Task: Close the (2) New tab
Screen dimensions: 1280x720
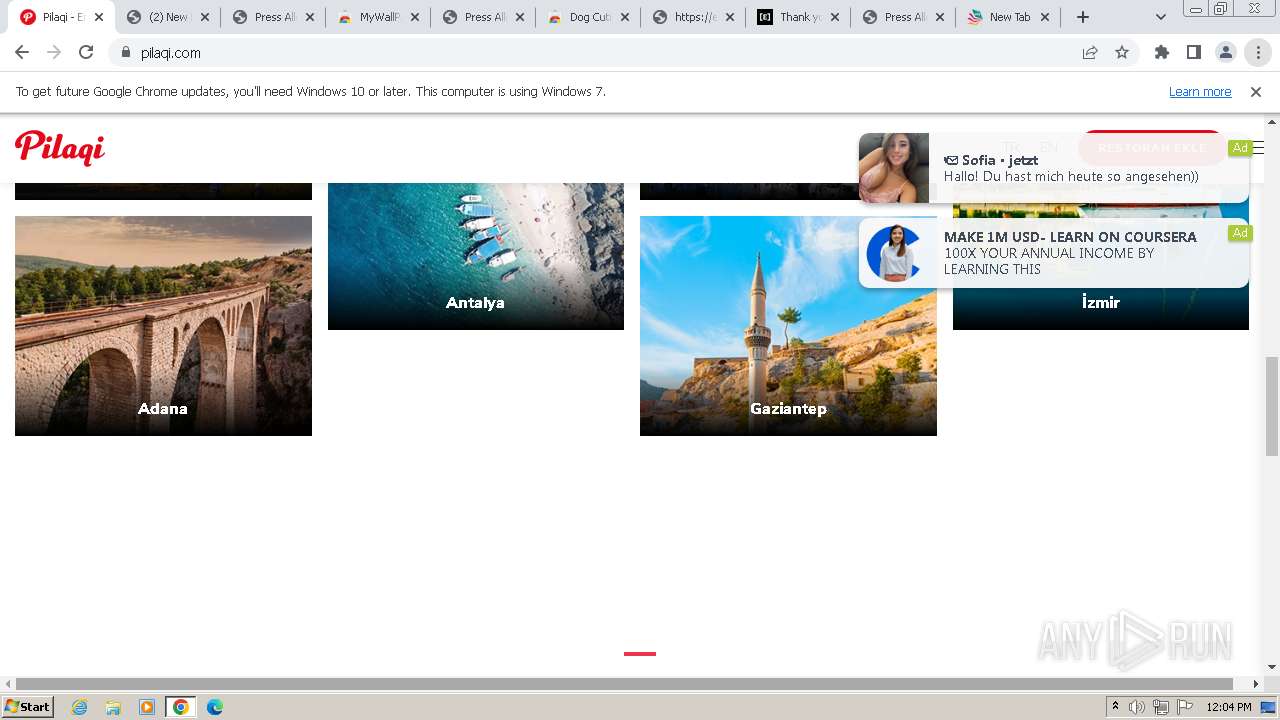Action: point(204,17)
